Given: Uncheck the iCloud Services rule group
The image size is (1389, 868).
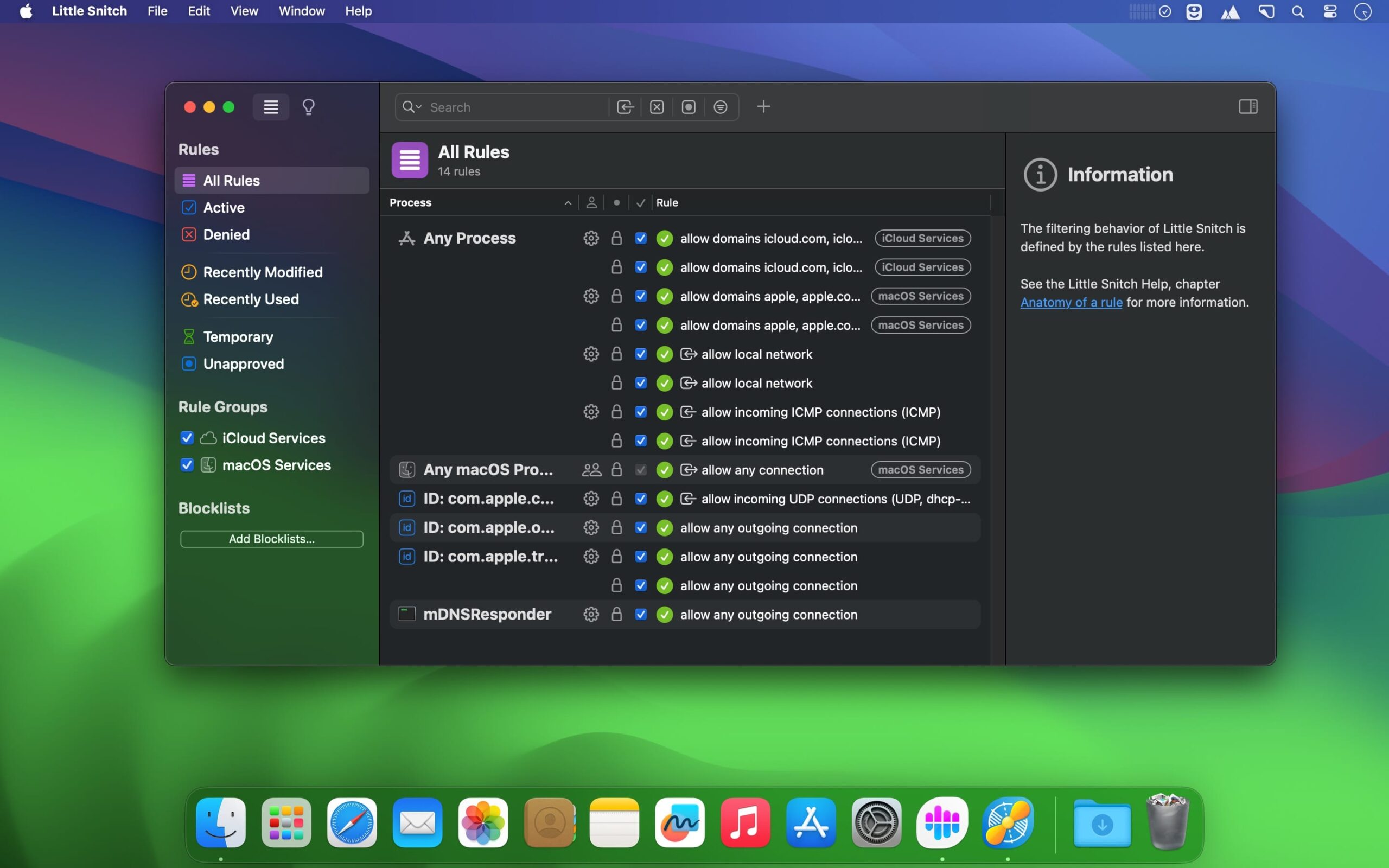Looking at the screenshot, I should click(x=186, y=437).
